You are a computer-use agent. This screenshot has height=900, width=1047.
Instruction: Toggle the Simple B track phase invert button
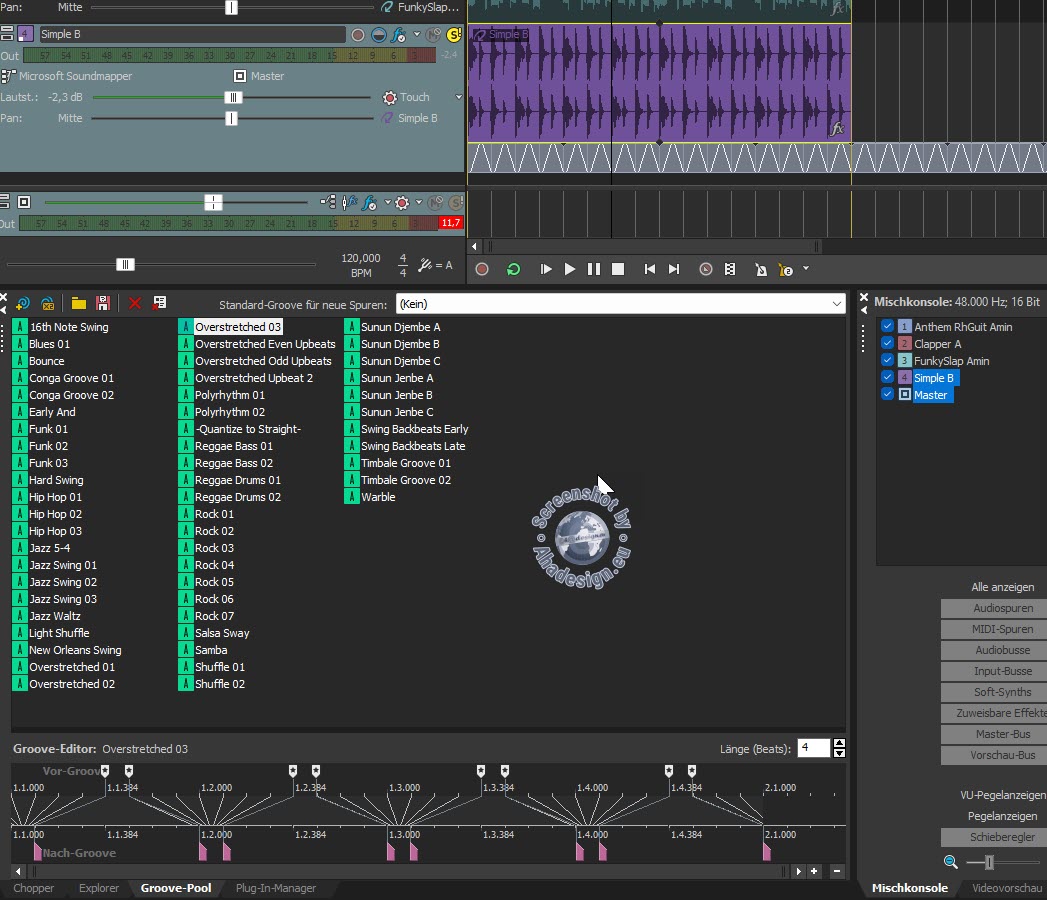pyautogui.click(x=379, y=35)
